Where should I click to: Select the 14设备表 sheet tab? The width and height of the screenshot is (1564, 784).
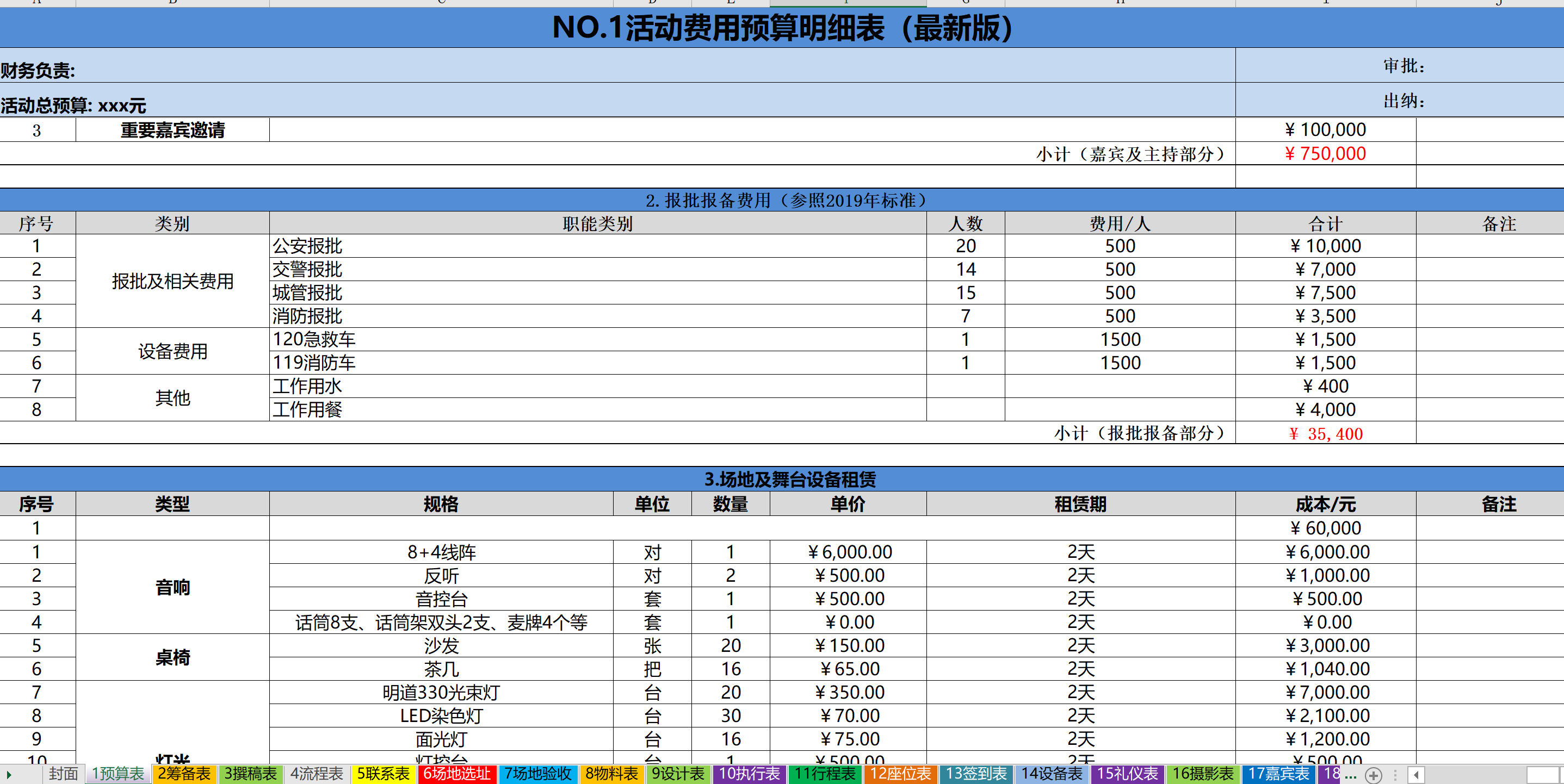1052,774
